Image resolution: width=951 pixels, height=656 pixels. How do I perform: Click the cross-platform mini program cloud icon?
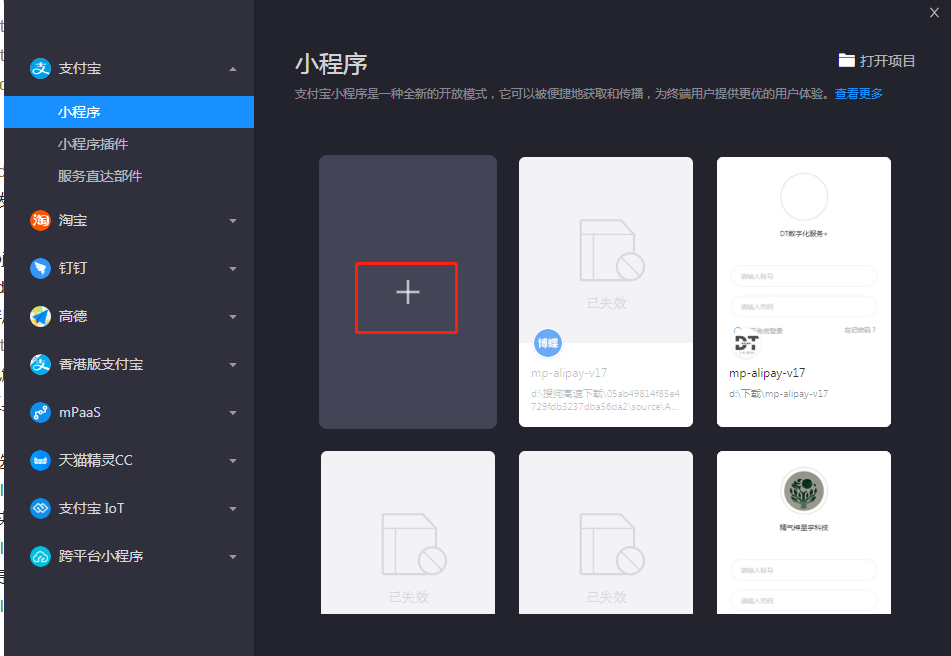click(41, 556)
